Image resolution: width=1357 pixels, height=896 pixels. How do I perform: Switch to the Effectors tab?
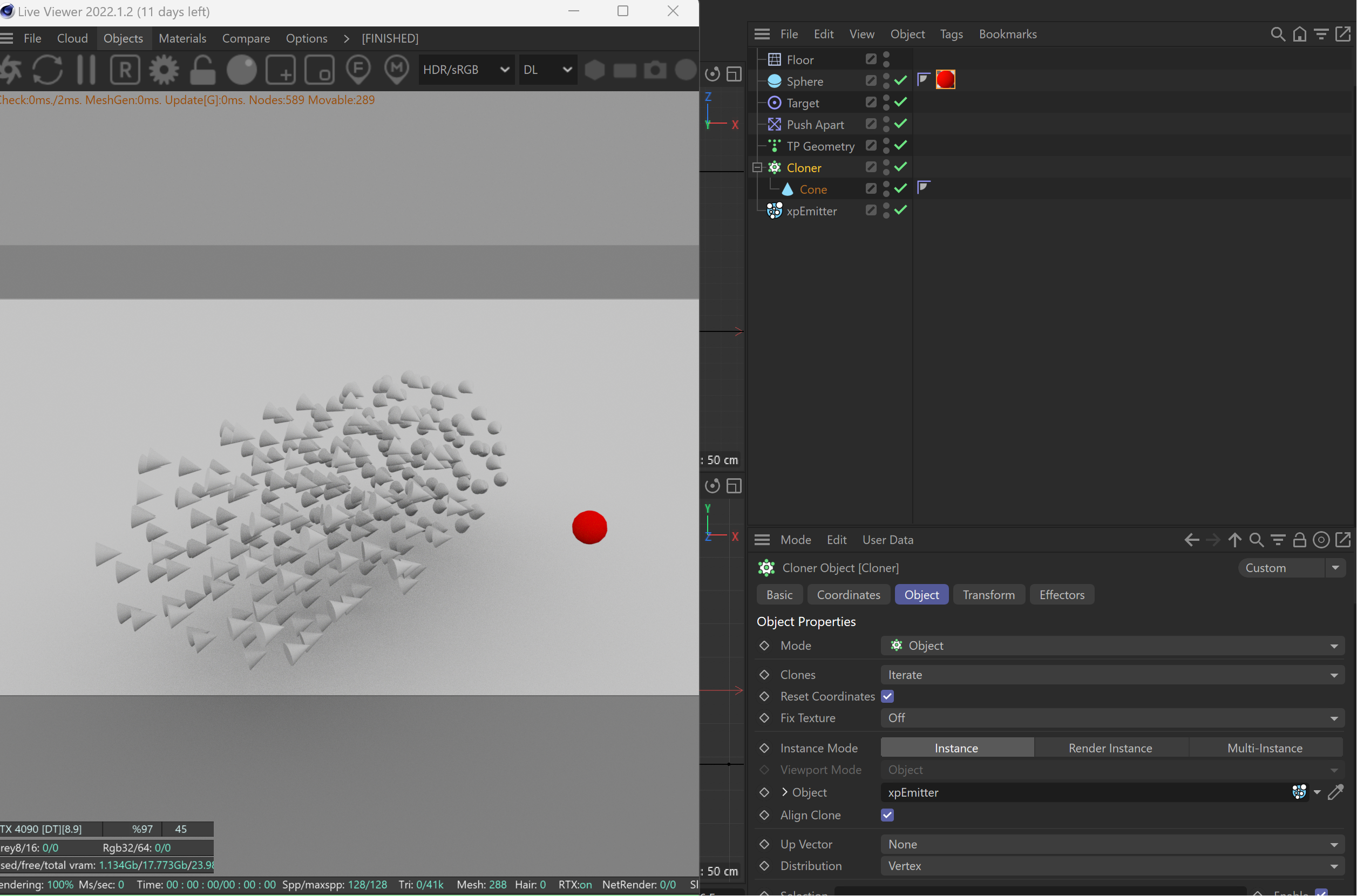tap(1061, 595)
